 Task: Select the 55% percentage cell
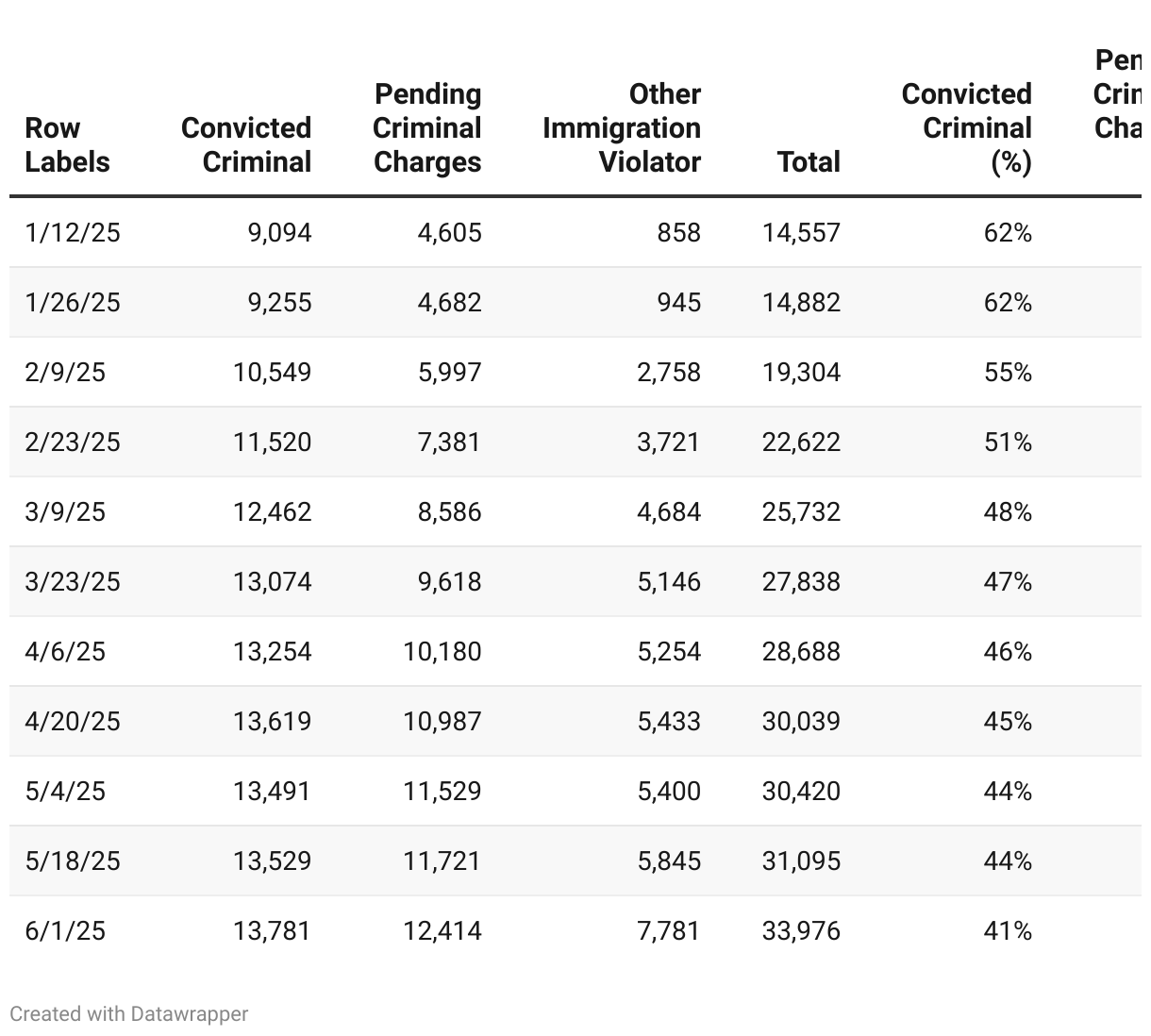pyautogui.click(x=1008, y=372)
